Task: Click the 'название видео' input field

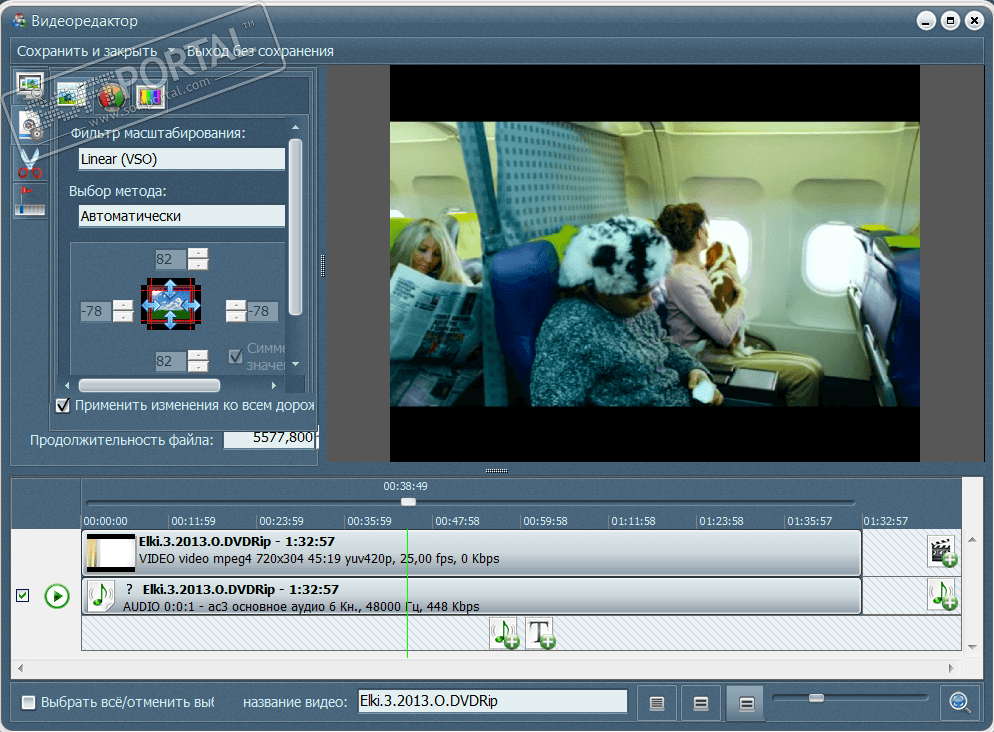Action: (493, 702)
